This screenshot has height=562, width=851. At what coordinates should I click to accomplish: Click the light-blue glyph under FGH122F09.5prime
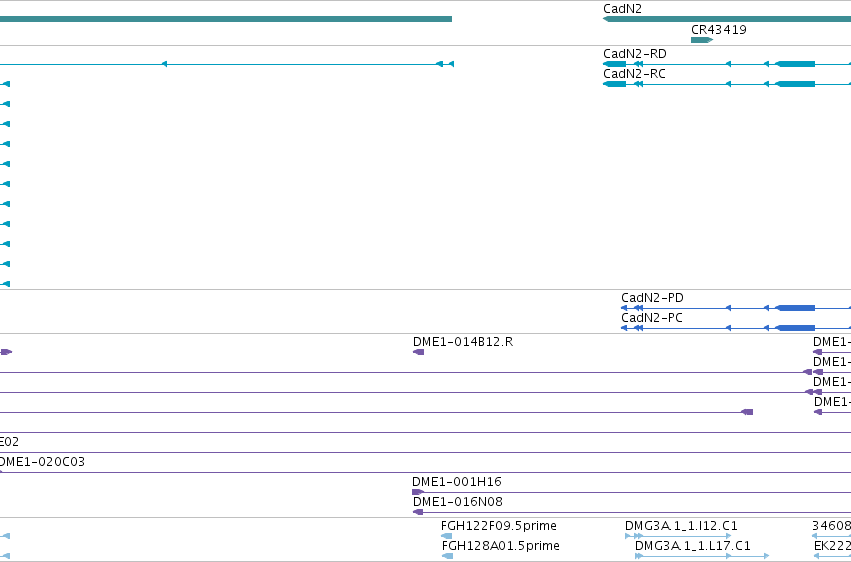(x=447, y=536)
